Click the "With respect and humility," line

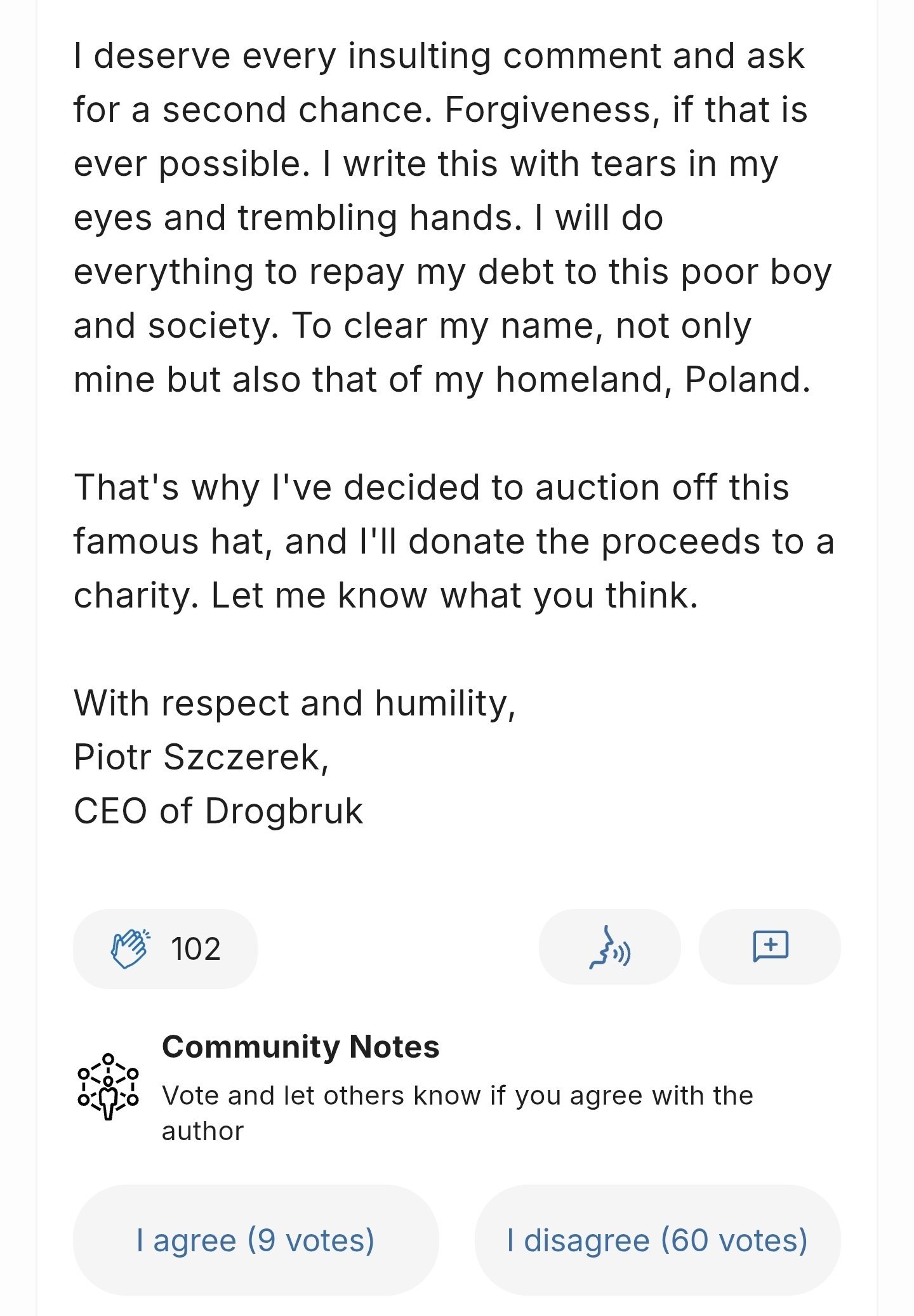[x=295, y=703]
